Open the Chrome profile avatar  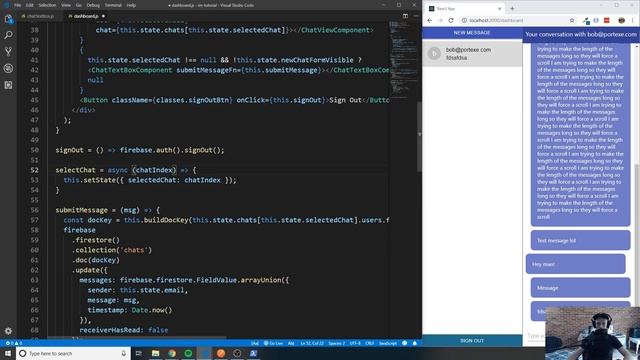click(x=621, y=20)
